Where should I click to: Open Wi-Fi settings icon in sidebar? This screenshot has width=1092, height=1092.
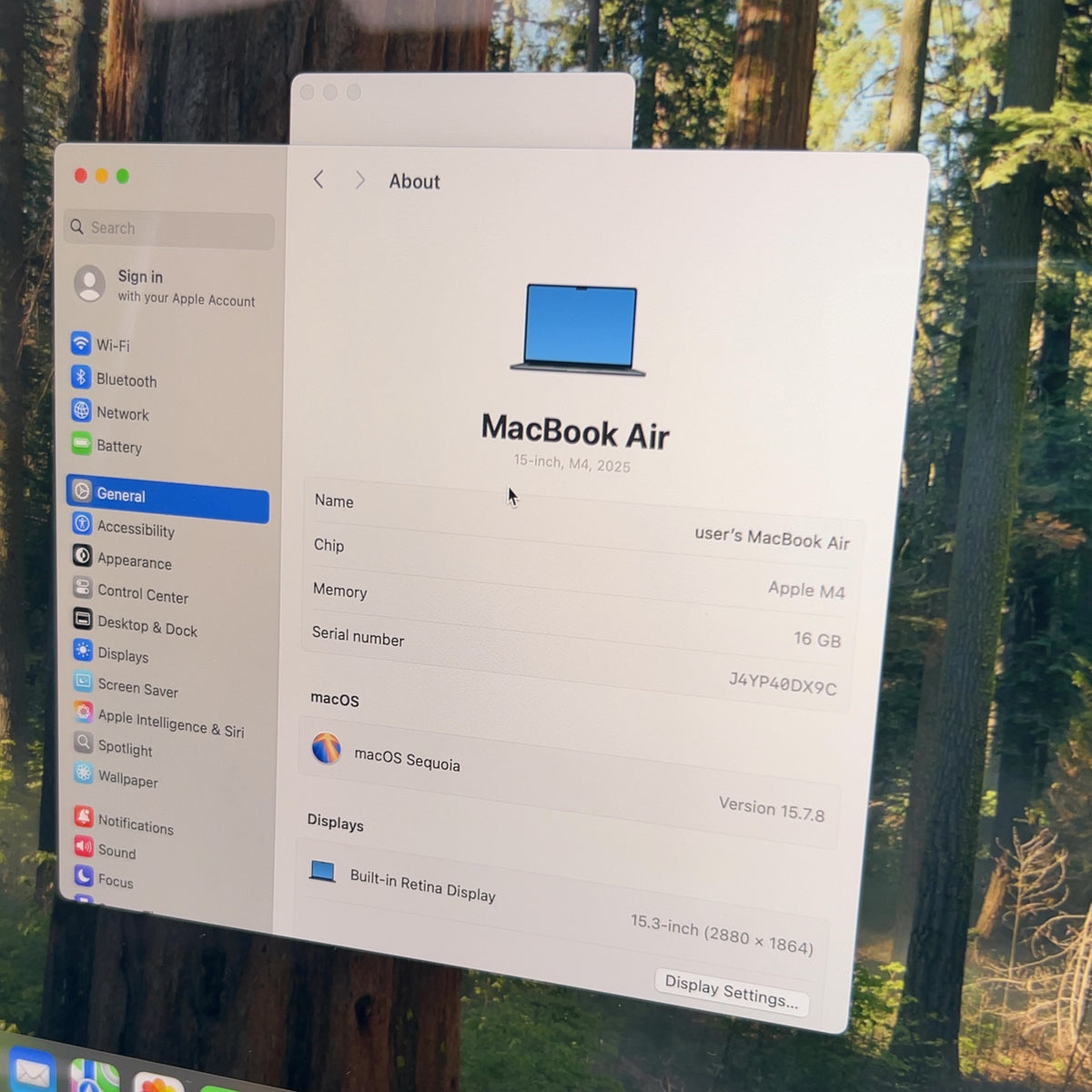point(81,343)
